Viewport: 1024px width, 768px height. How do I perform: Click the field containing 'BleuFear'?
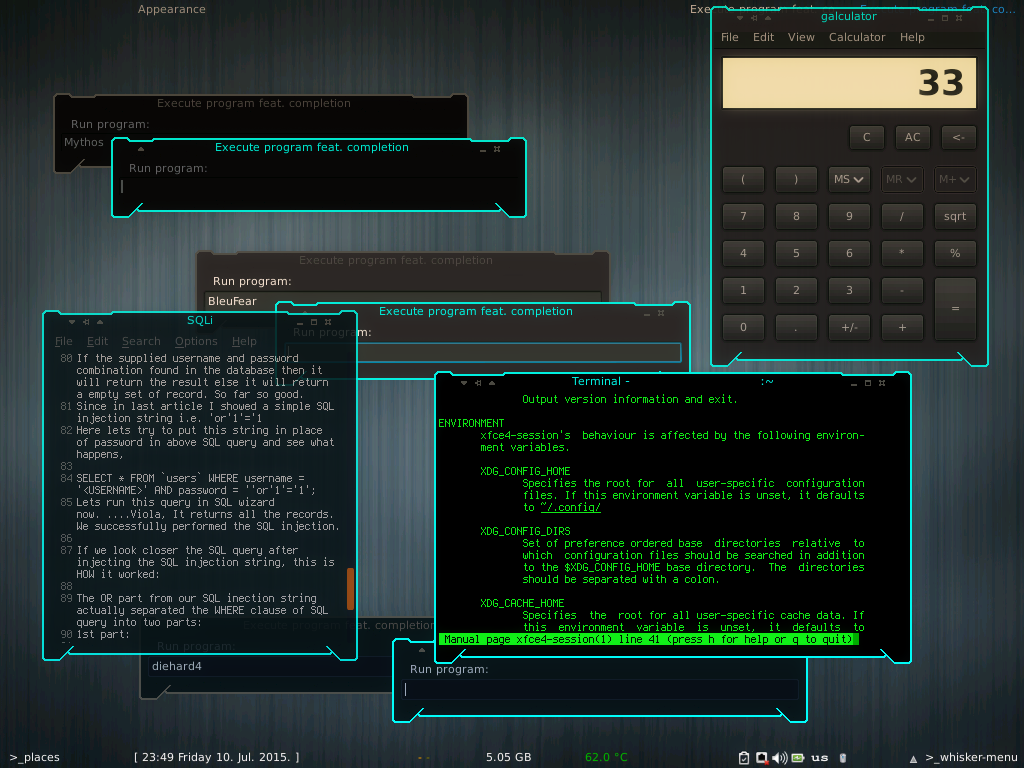coord(403,300)
